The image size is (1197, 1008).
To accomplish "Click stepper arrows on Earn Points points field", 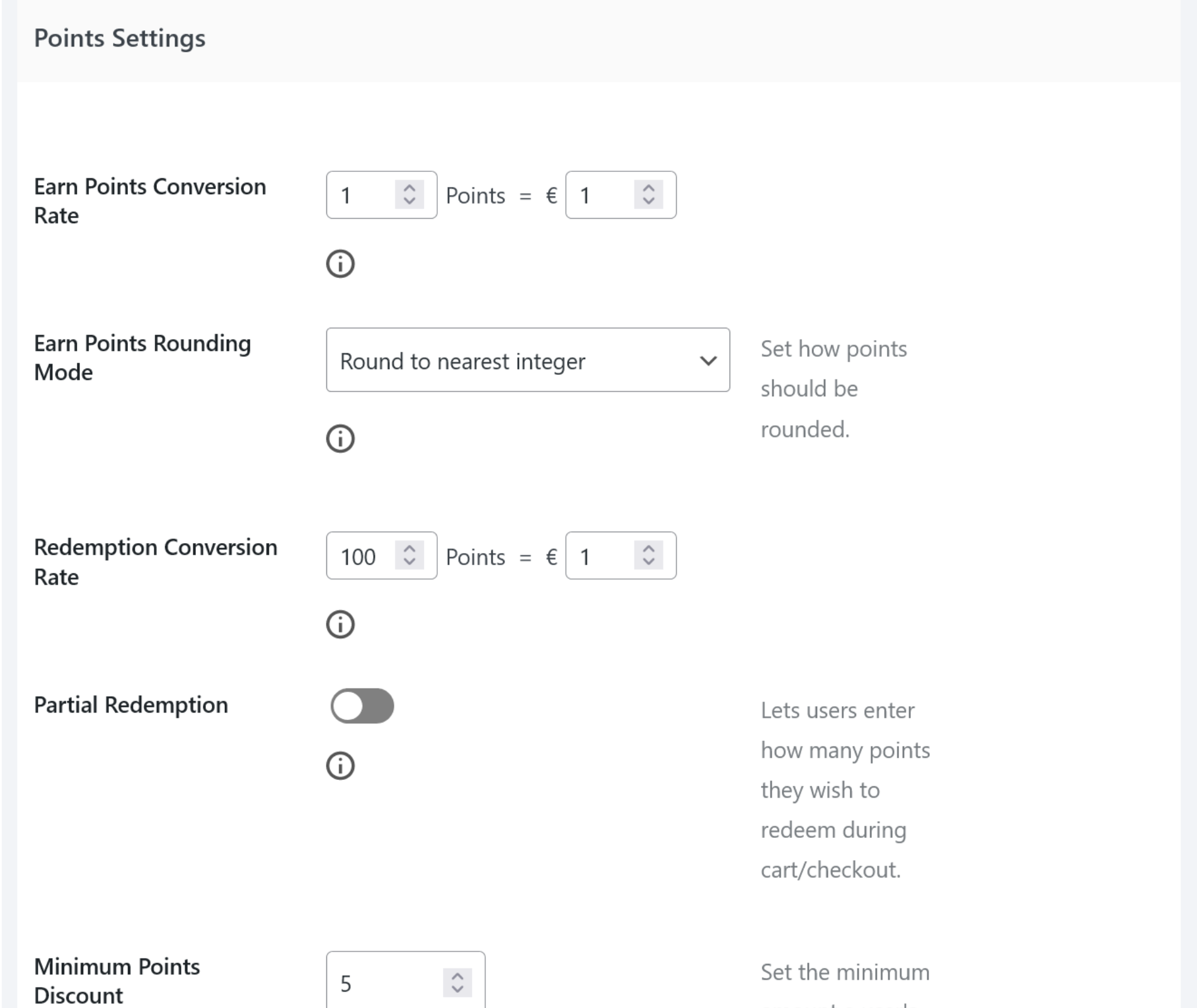I will (409, 195).
